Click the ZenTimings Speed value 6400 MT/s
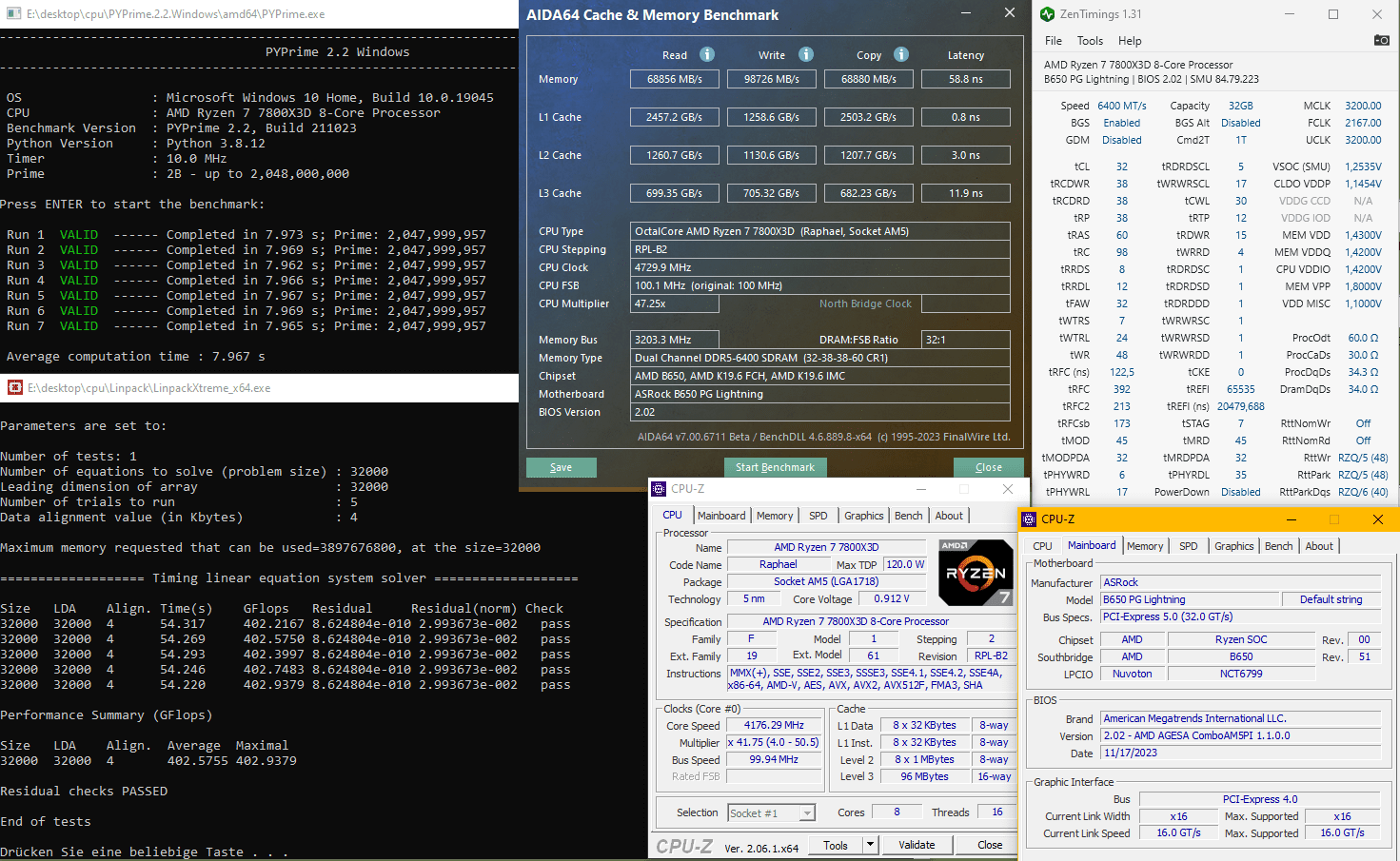Image resolution: width=1400 pixels, height=861 pixels. (x=1122, y=106)
